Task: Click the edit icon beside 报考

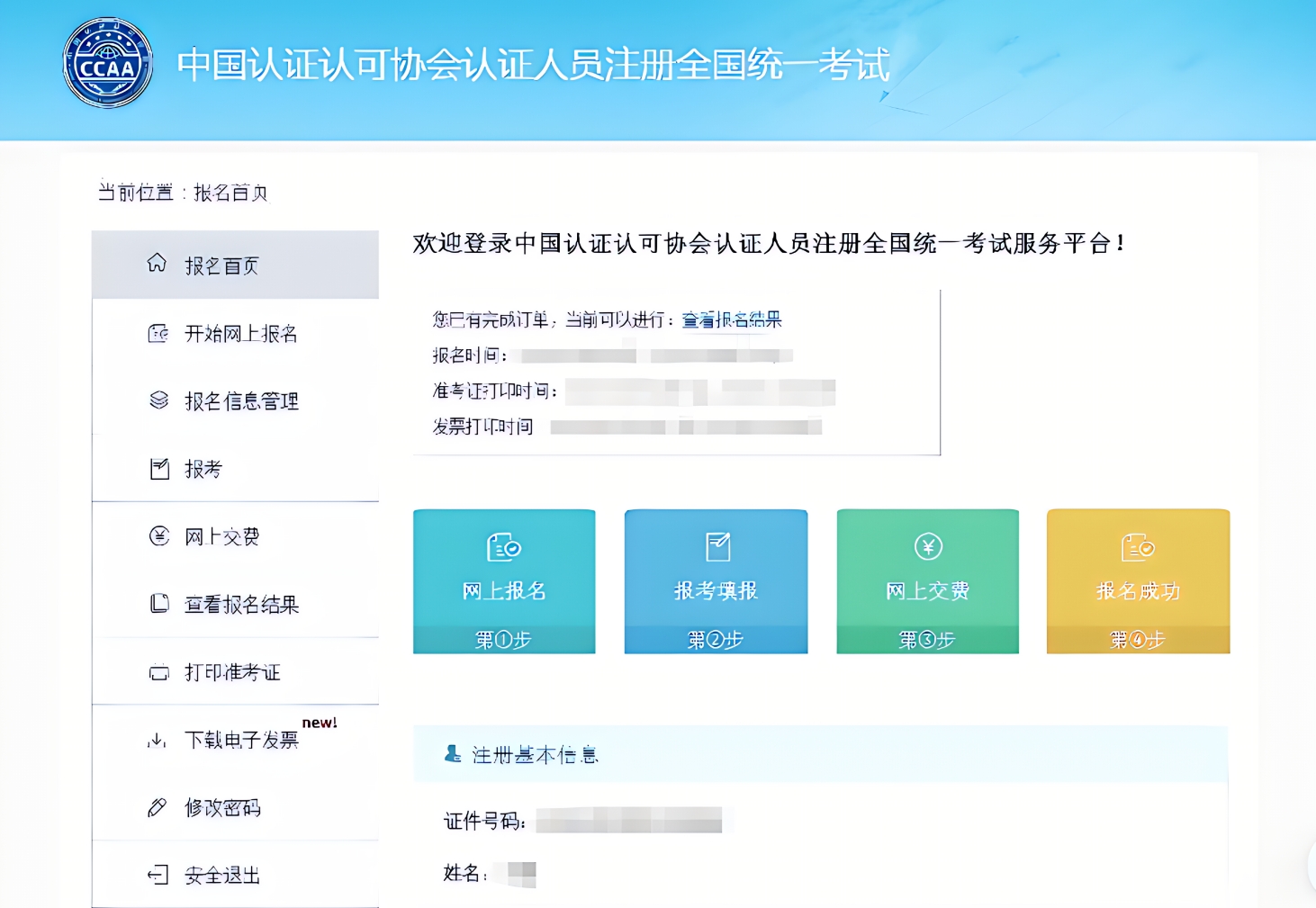Action: tap(159, 469)
